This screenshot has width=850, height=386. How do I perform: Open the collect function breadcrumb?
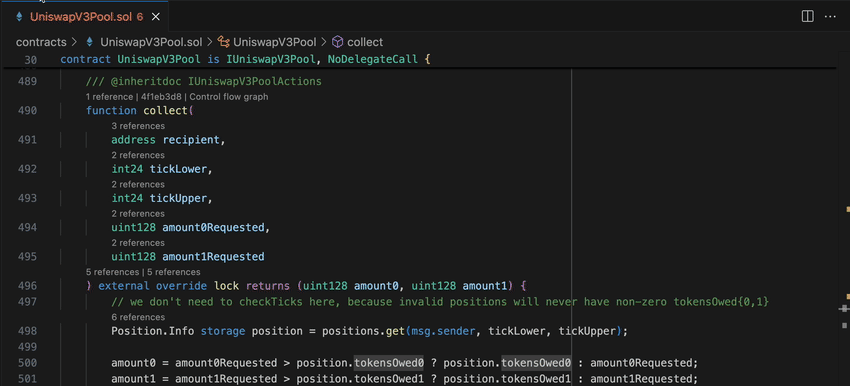[x=365, y=42]
